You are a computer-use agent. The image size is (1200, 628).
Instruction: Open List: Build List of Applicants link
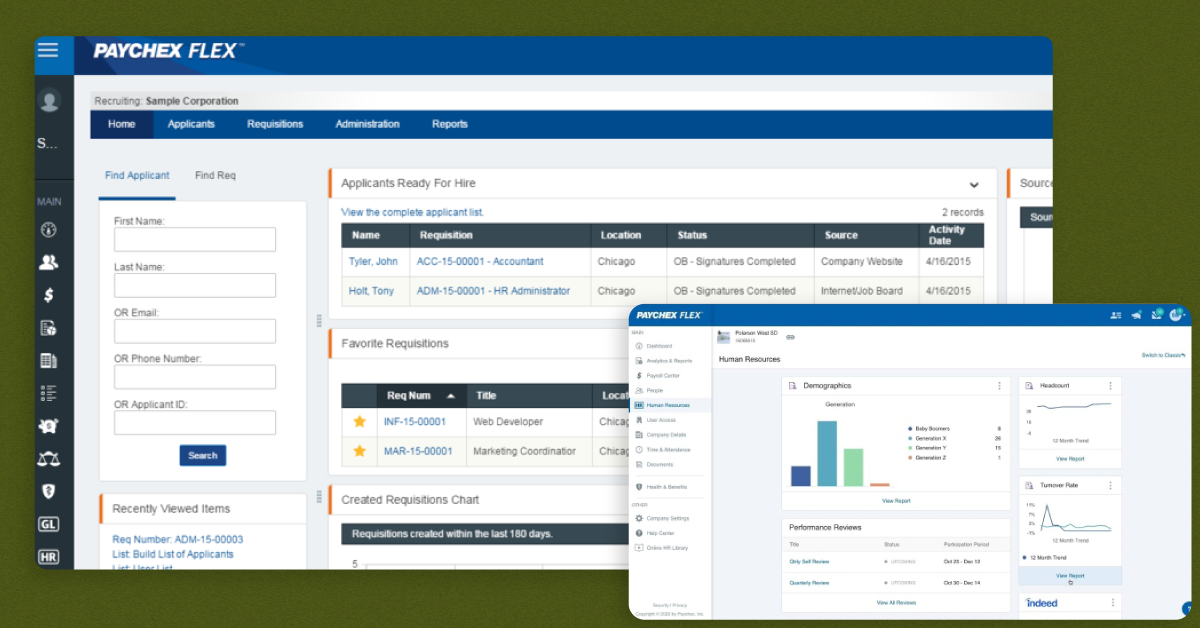pos(173,554)
